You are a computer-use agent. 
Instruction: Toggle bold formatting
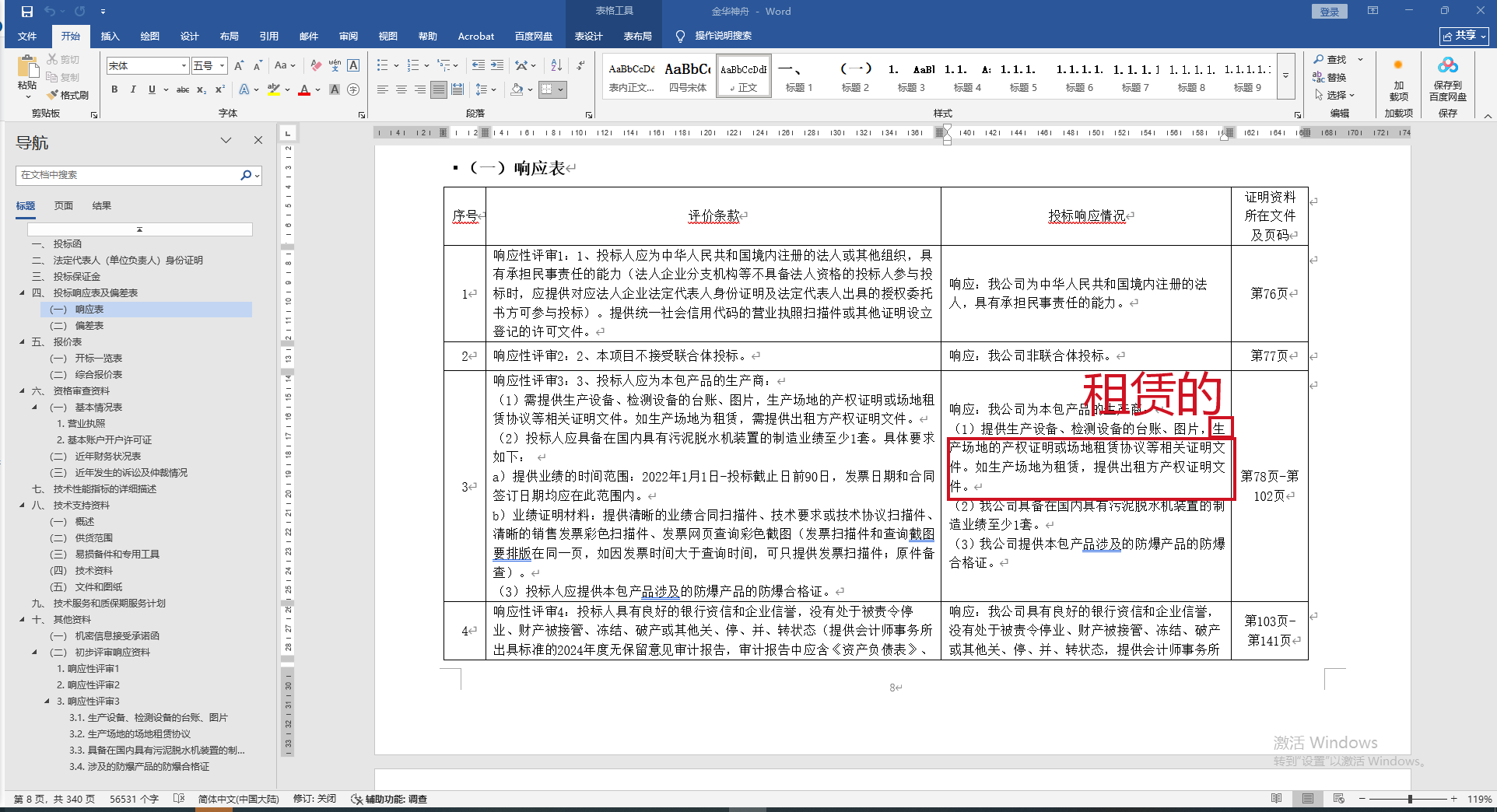click(114, 89)
